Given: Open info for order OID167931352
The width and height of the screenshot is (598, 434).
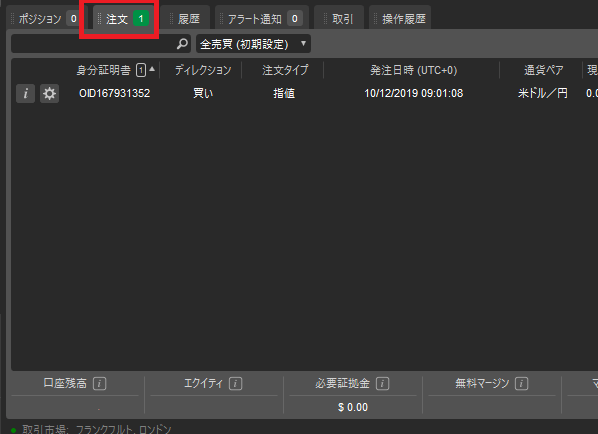Looking at the screenshot, I should coord(26,93).
